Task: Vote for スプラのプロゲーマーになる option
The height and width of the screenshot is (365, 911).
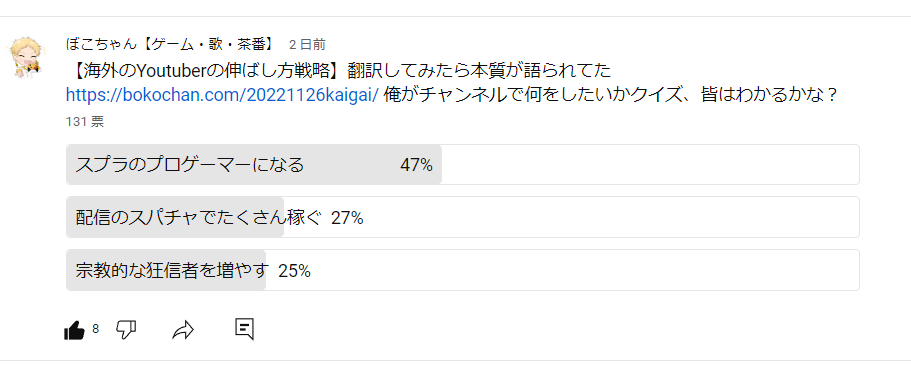Action: pos(462,165)
